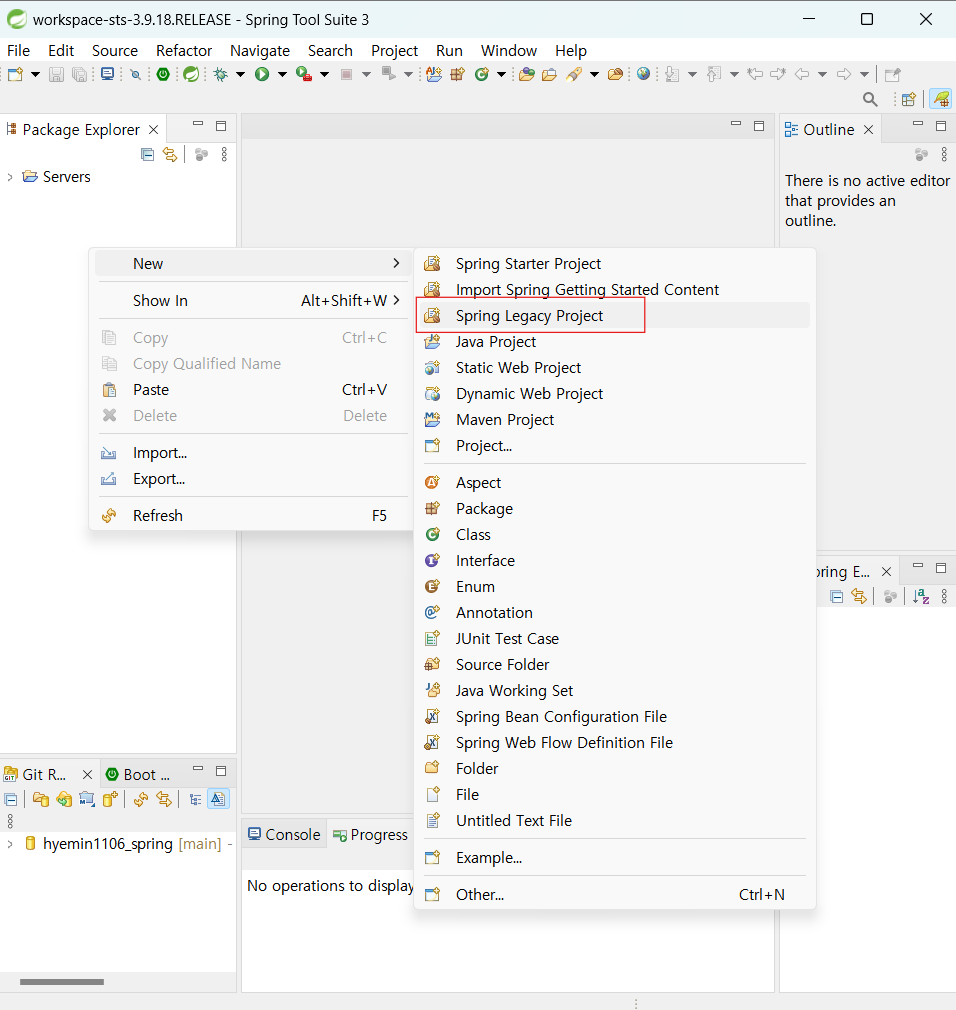This screenshot has height=1010, width=956.
Task: Open dropdown arrow next to pen Search icon
Action: tap(594, 74)
